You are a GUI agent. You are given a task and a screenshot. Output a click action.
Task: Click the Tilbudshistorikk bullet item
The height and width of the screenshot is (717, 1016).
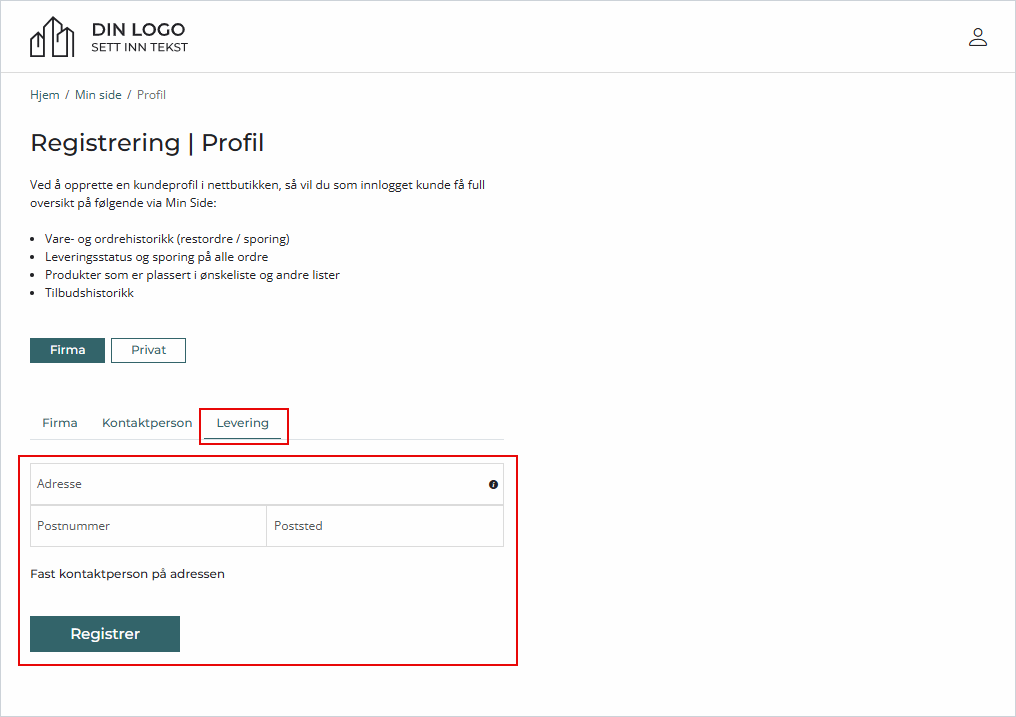89,293
